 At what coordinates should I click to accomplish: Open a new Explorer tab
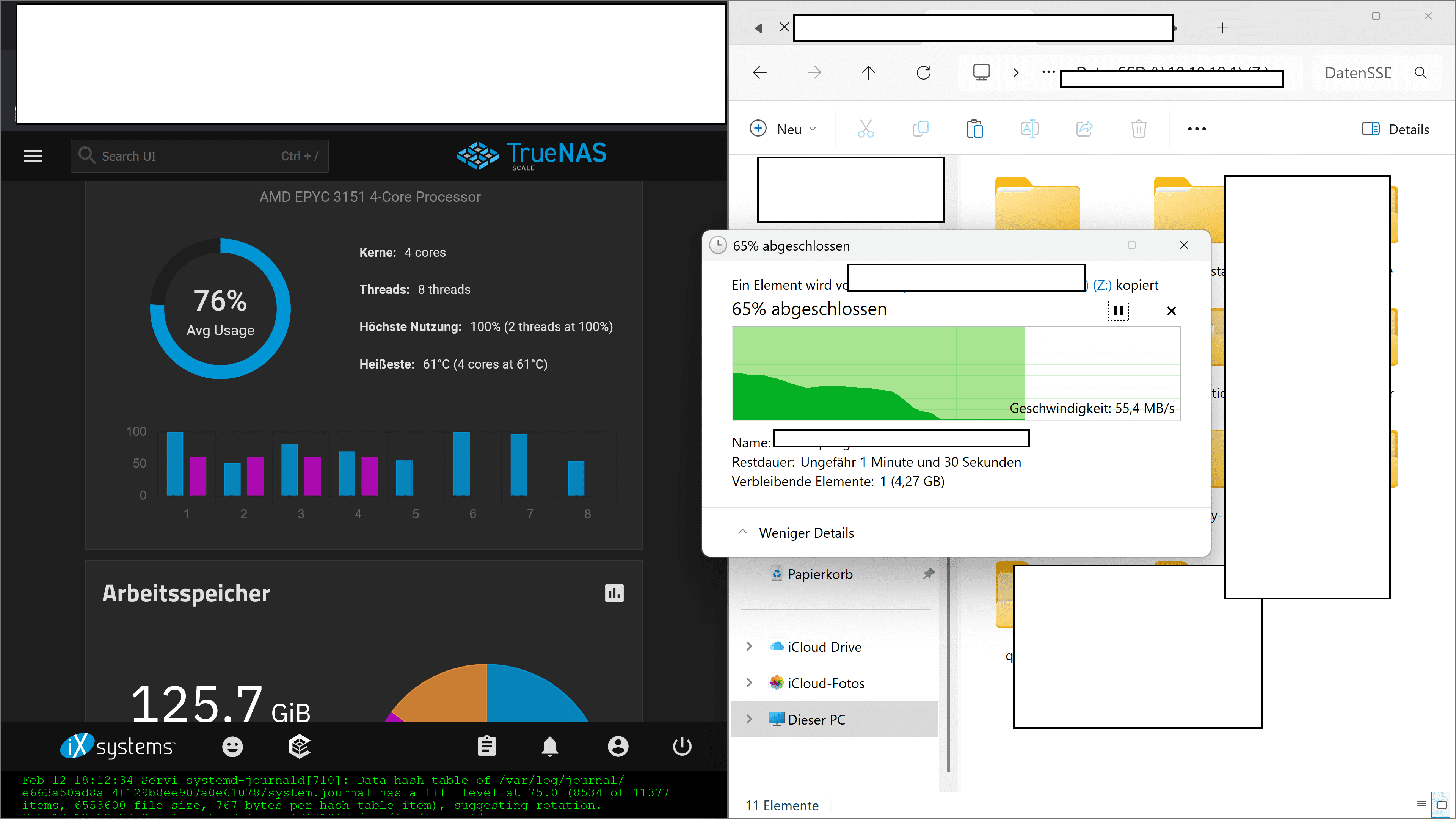1222,28
